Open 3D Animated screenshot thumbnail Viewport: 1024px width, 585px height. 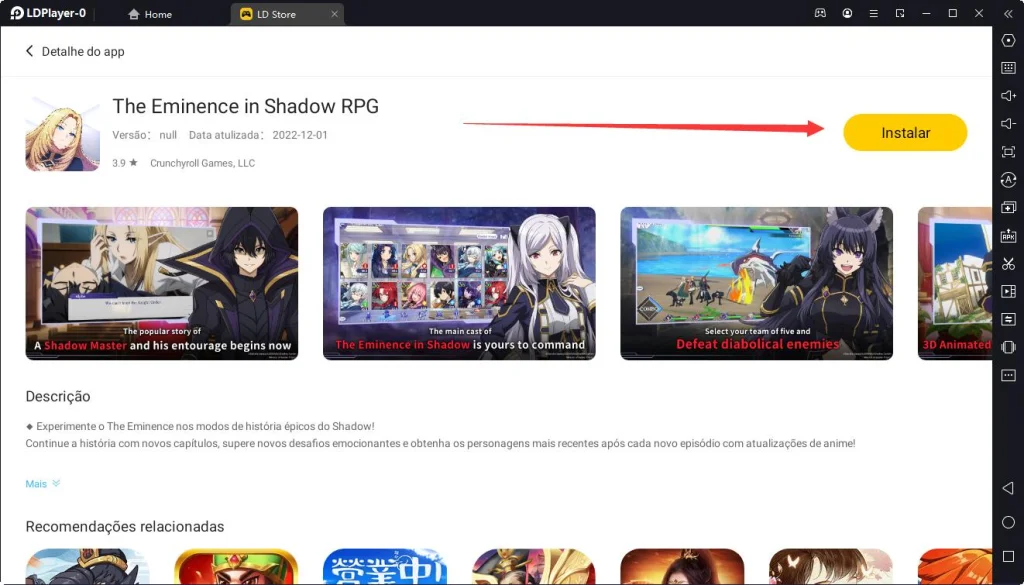pyautogui.click(x=955, y=283)
